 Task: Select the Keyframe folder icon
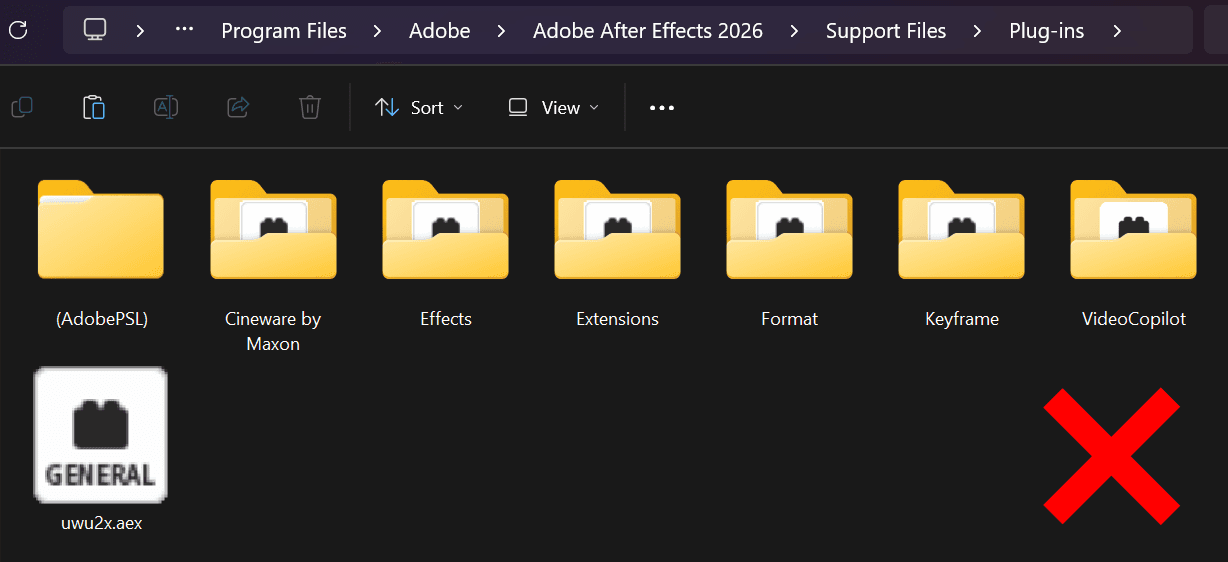click(961, 229)
